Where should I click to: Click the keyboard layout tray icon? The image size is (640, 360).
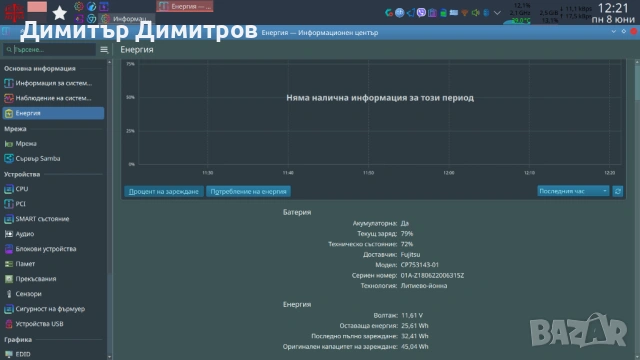coord(454,13)
